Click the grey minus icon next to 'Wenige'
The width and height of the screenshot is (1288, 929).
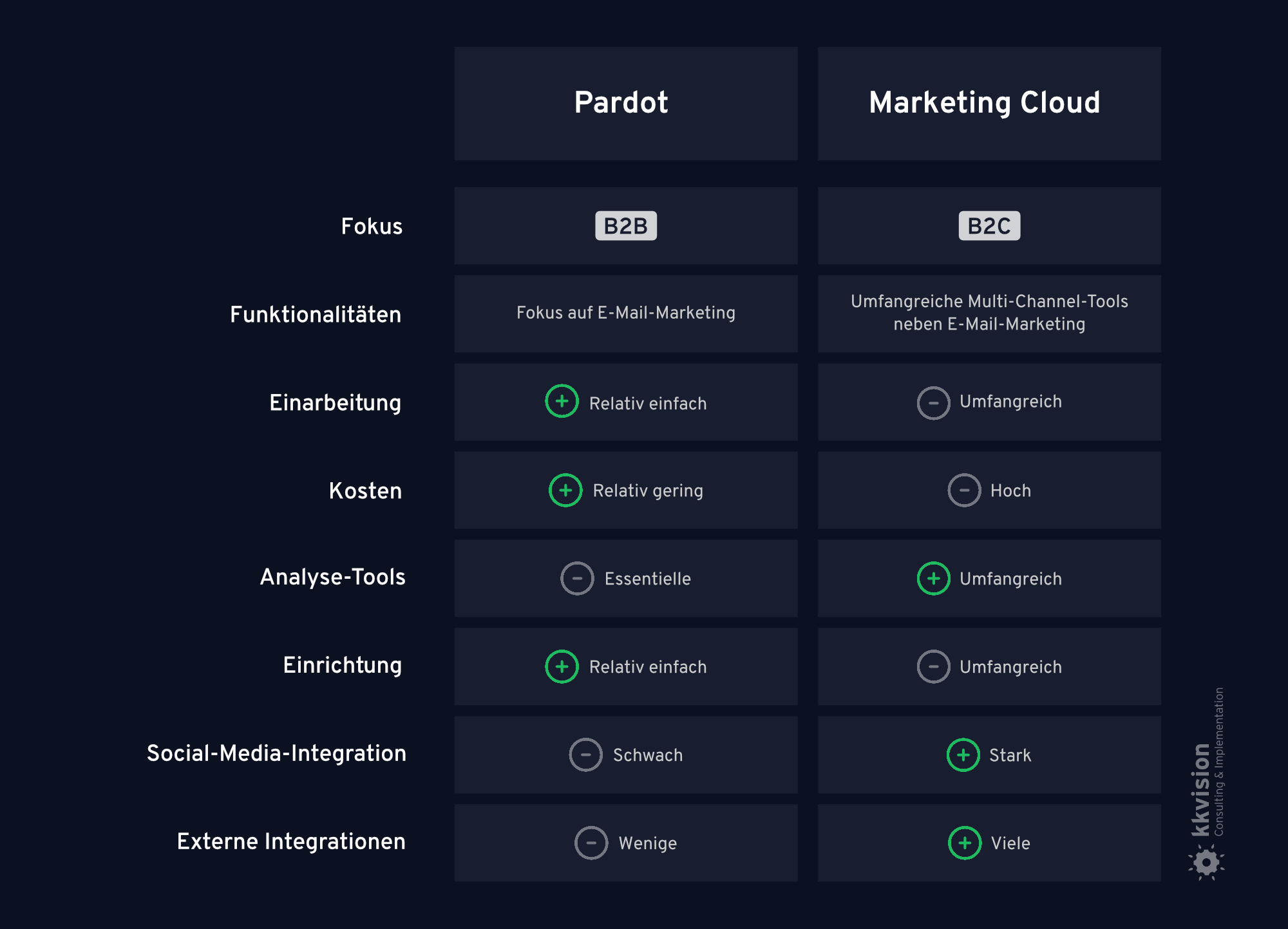(x=591, y=843)
